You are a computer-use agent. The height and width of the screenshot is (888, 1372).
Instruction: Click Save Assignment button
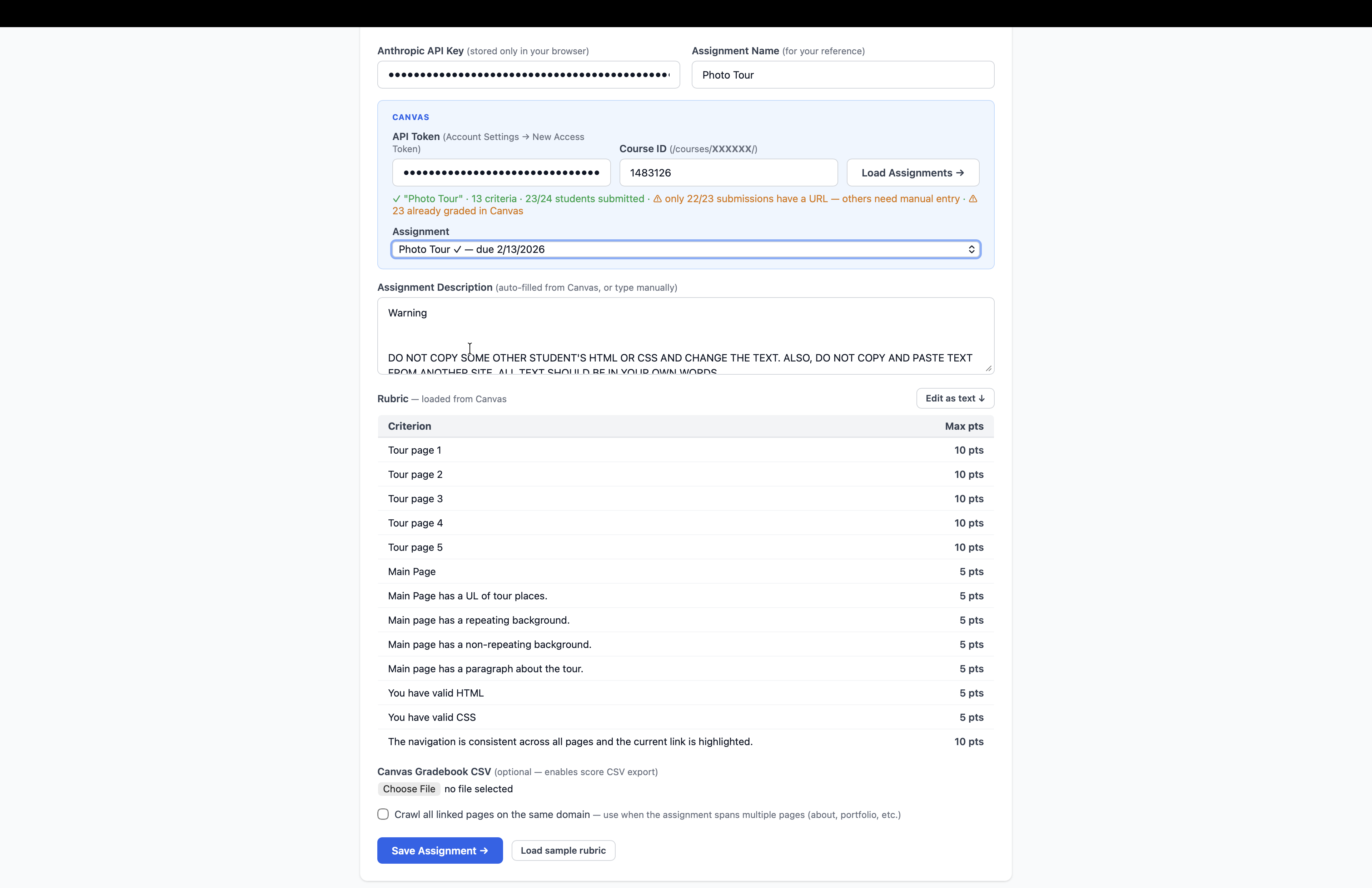point(440,850)
